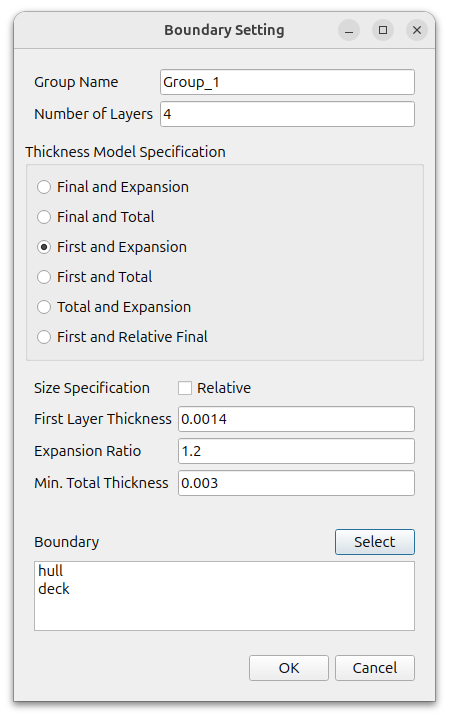449x718 pixels.
Task: Edit the Number of Layers field
Action: [287, 114]
